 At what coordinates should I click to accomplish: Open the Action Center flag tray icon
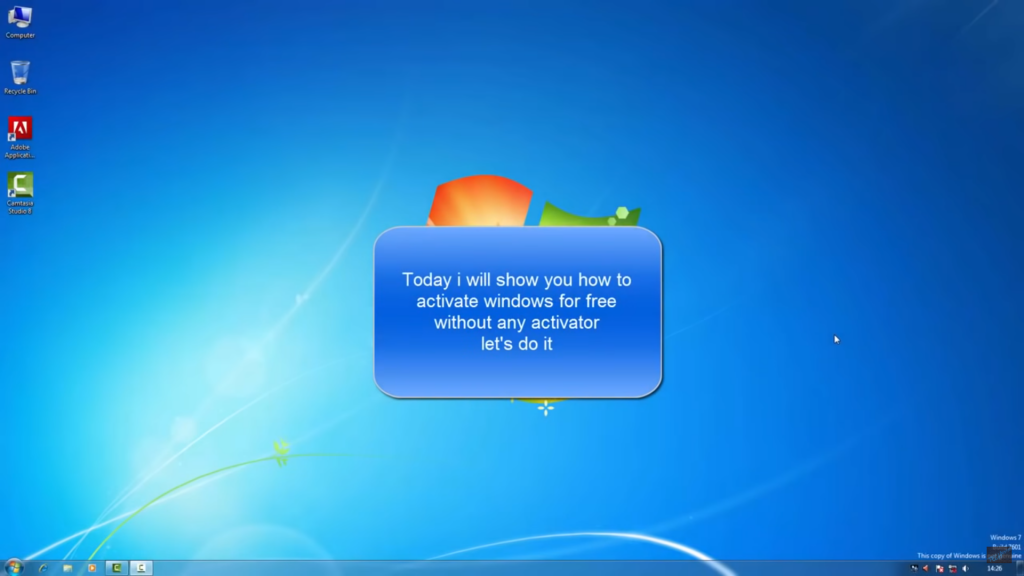(x=939, y=569)
